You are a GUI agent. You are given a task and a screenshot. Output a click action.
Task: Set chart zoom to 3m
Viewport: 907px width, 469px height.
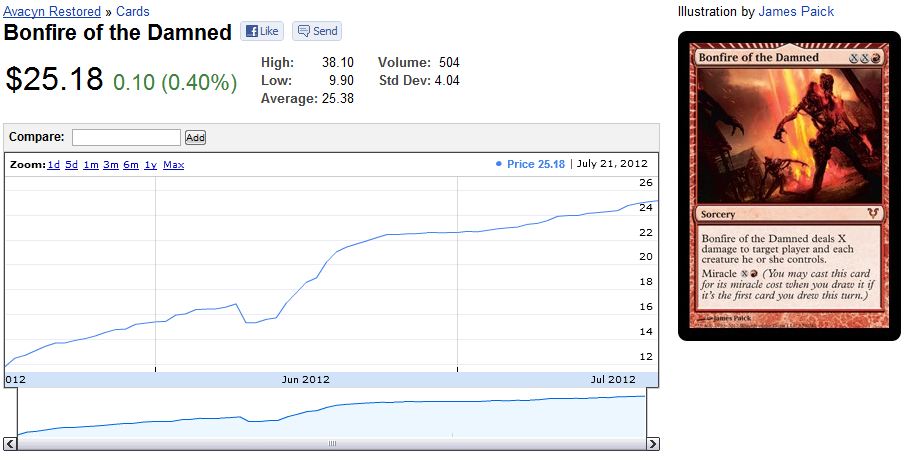click(x=111, y=165)
